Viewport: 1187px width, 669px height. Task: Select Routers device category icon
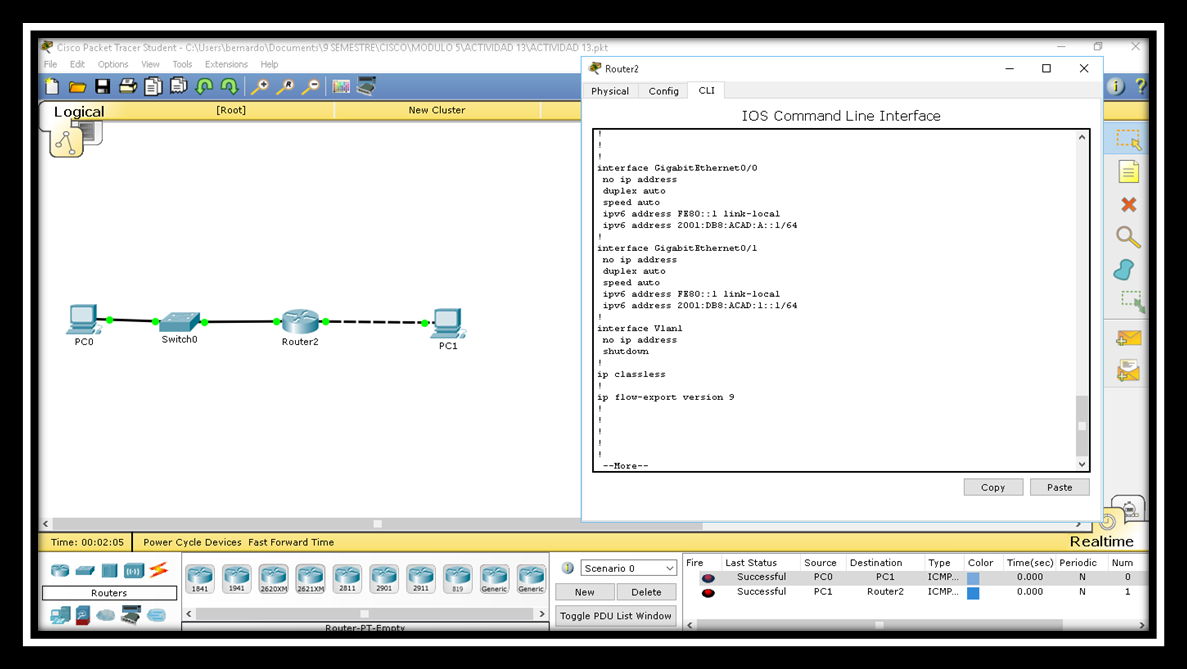coord(60,571)
